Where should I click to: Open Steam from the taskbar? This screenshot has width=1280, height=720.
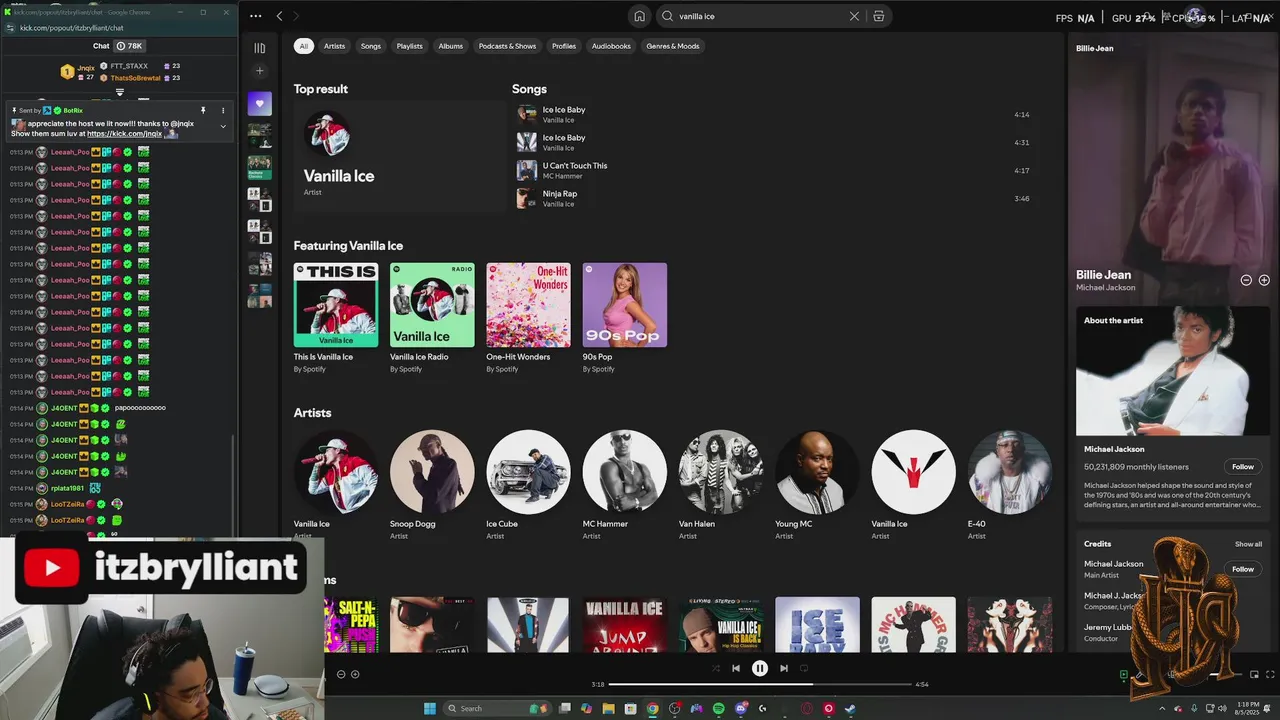point(850,708)
